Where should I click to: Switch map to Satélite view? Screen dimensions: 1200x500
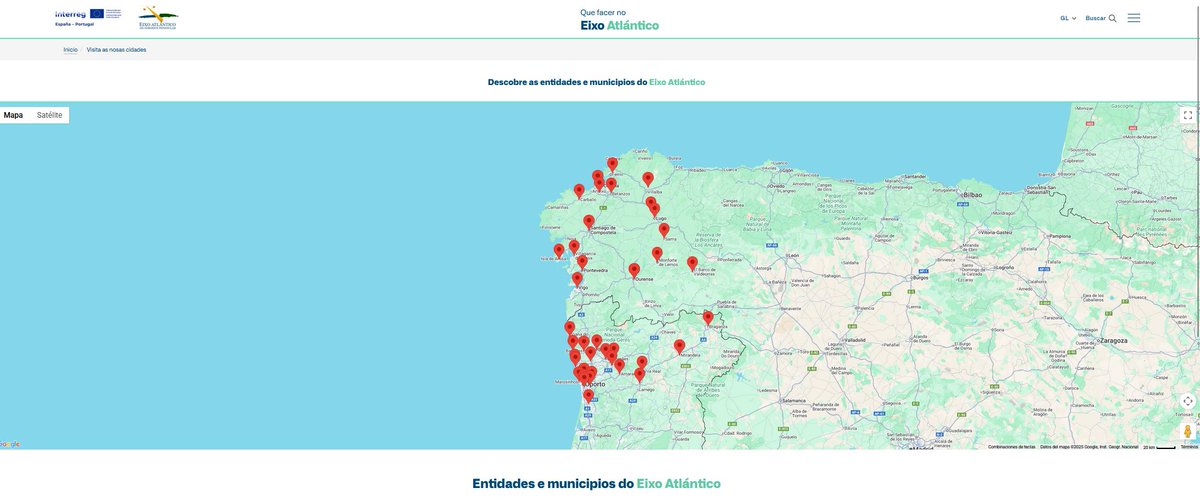point(50,115)
